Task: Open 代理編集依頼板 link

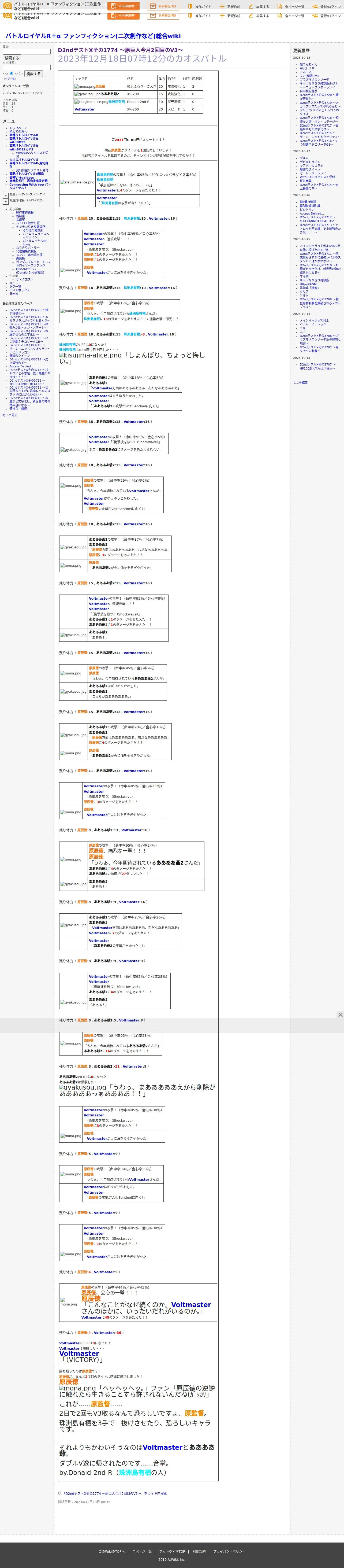Action: point(26,251)
